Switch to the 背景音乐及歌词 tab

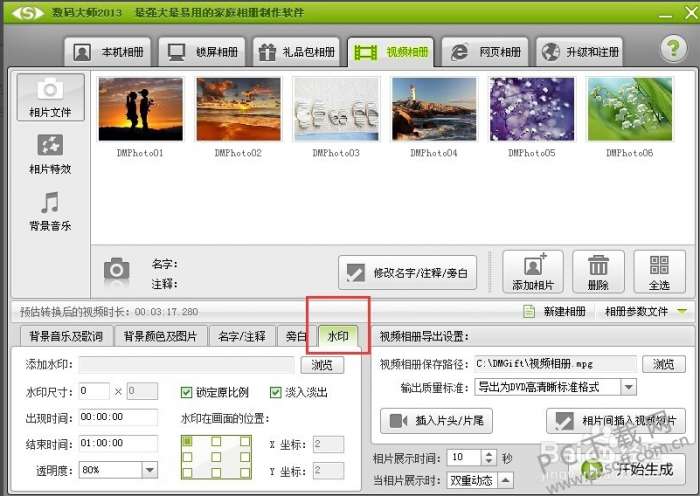66,336
